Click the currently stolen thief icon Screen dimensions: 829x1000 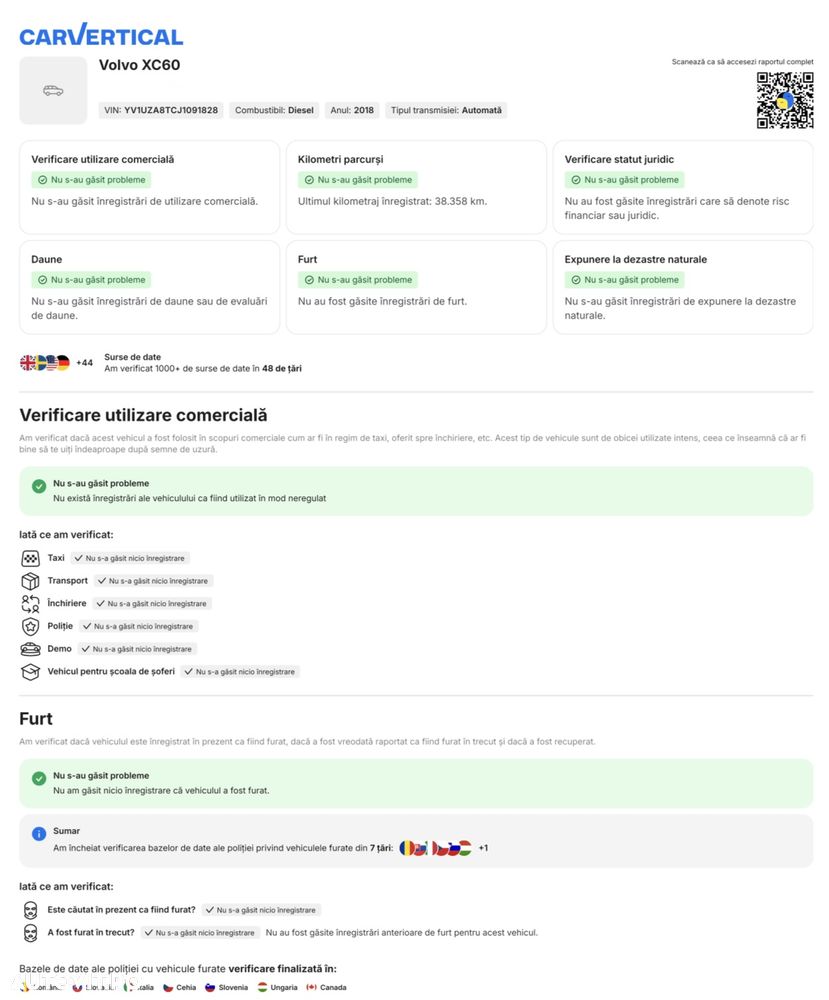coord(31,910)
